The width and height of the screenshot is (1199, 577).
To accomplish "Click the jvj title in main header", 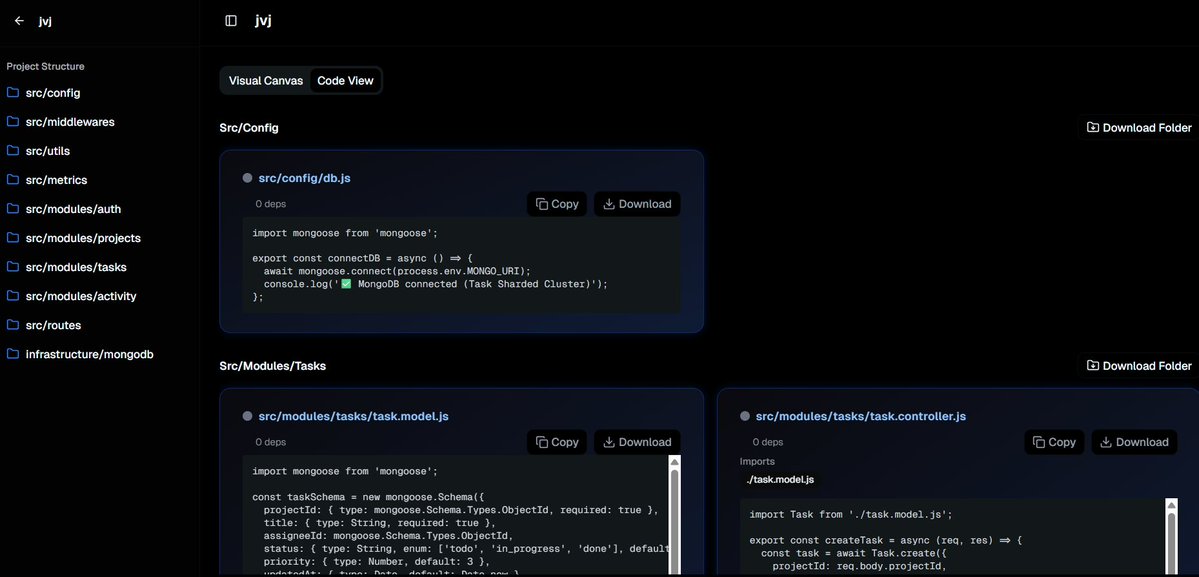I will click(263, 21).
